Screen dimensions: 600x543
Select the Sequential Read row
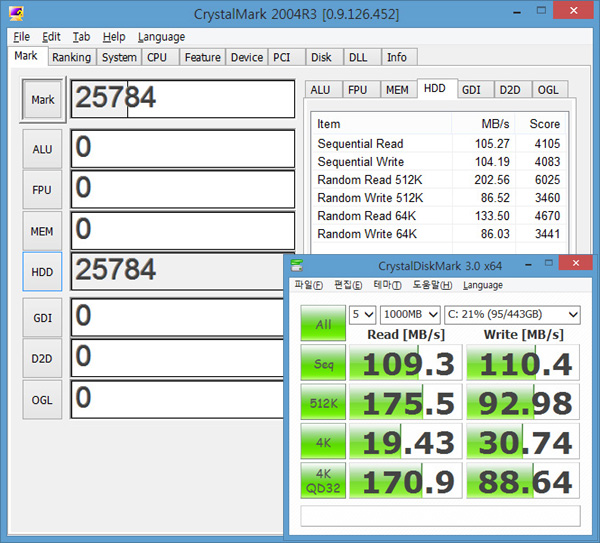[x=439, y=144]
